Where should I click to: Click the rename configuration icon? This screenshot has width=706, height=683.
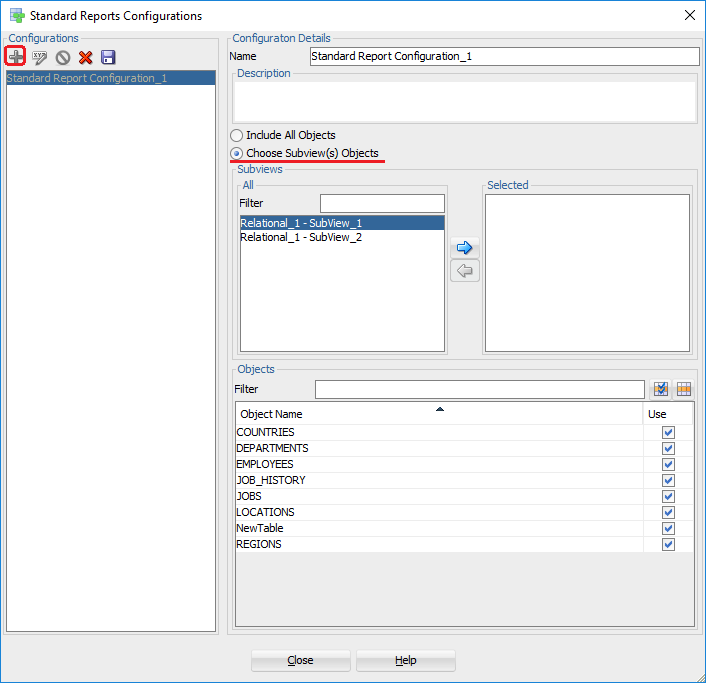pos(39,58)
